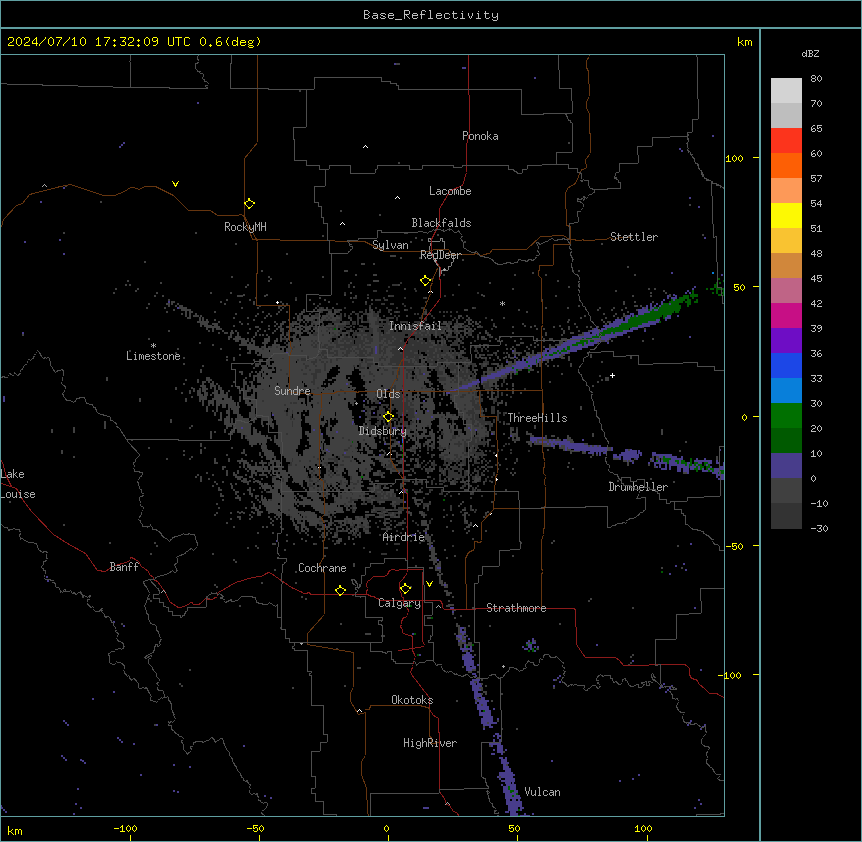Click the RedDeer city label

[x=440, y=255]
